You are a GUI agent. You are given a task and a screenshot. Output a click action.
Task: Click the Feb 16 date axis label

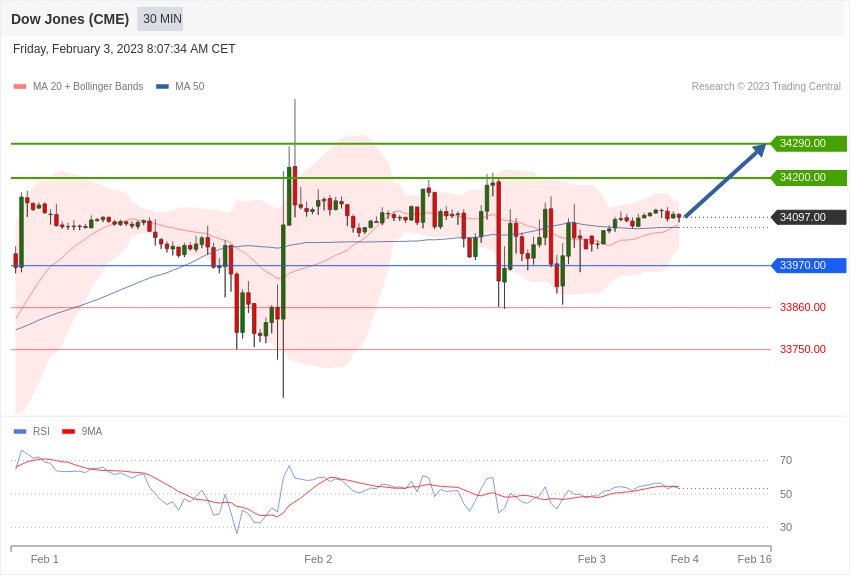[x=755, y=559]
